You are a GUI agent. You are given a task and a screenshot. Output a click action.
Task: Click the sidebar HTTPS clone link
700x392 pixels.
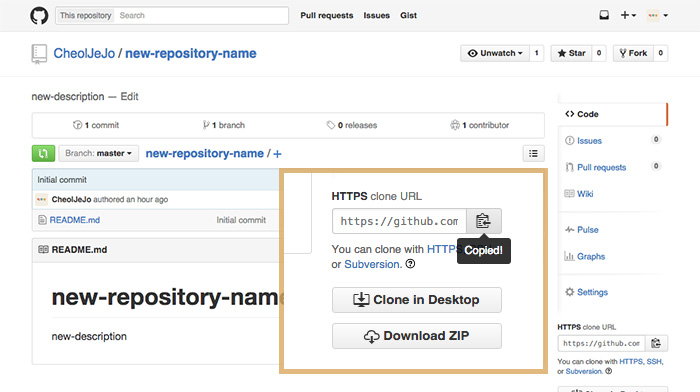631,362
